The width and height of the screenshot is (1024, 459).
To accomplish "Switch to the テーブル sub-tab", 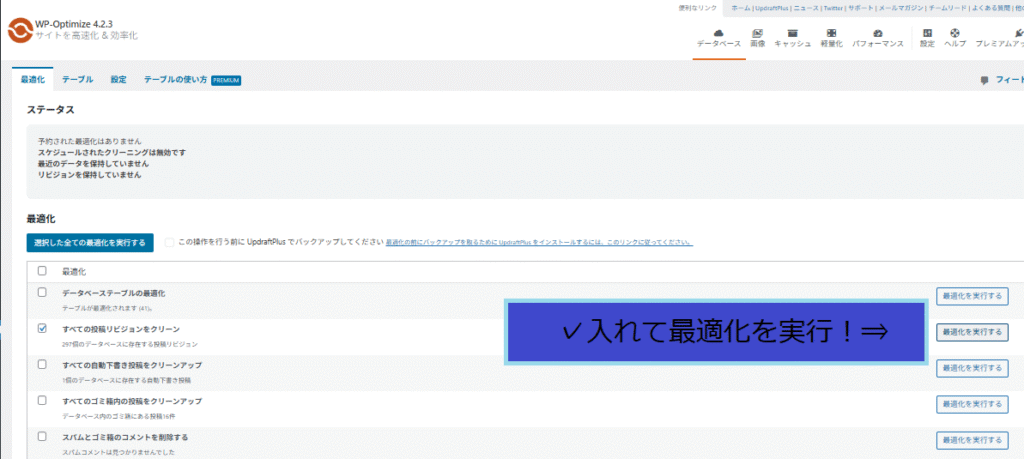I will 78,80.
